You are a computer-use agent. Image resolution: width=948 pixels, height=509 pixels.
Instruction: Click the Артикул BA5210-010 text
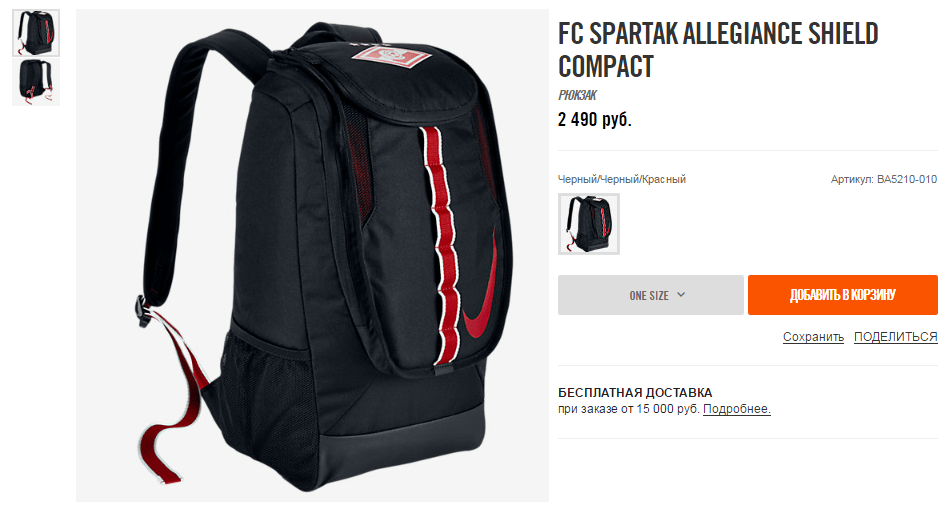click(x=883, y=179)
